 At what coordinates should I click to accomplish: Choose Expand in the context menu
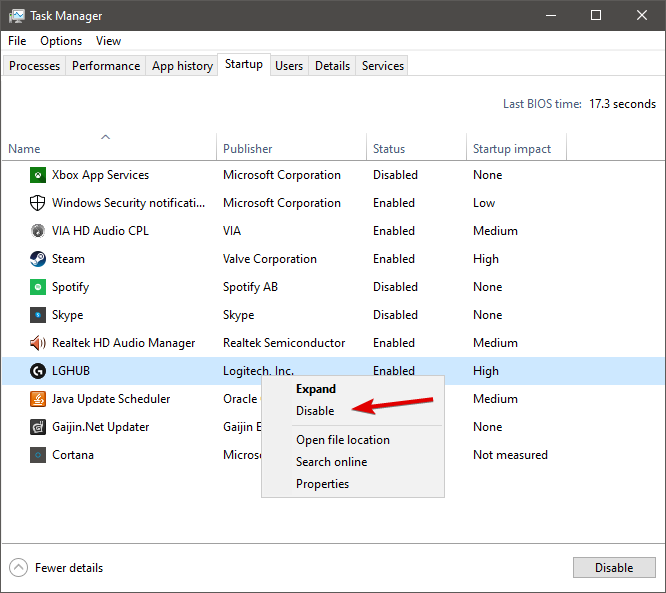tap(316, 389)
